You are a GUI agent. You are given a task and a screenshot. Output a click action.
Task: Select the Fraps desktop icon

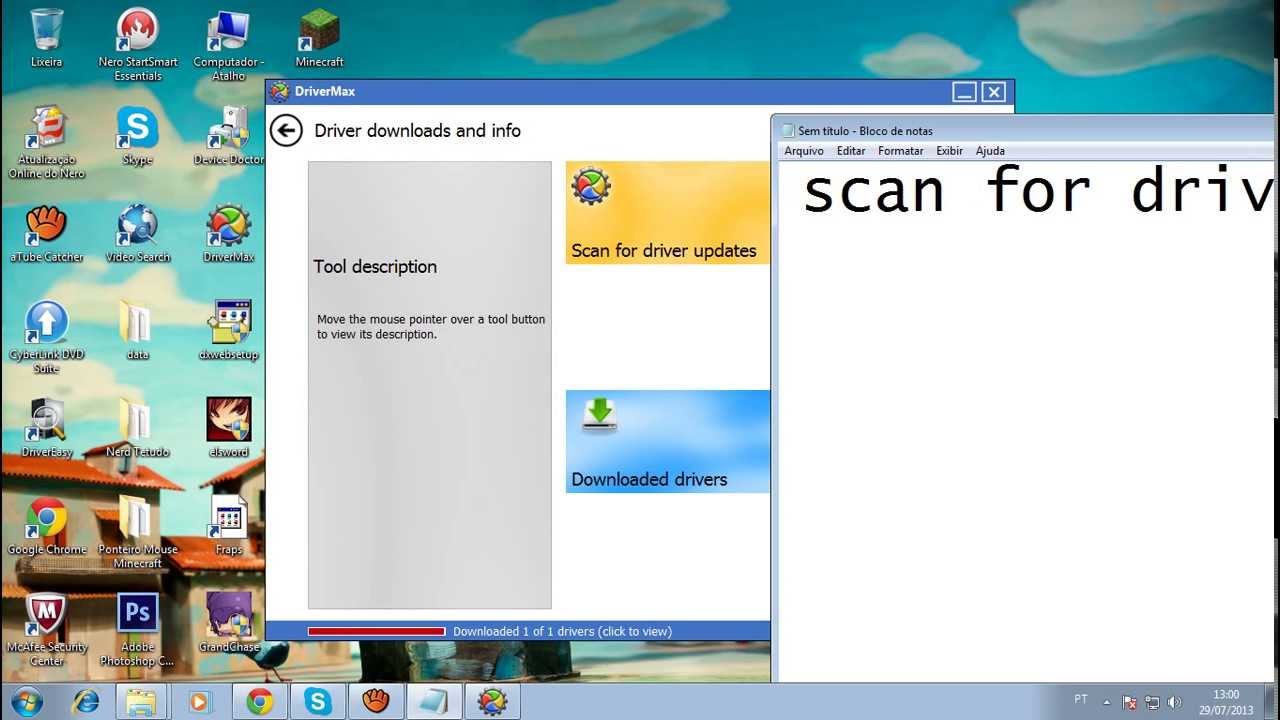coord(229,526)
